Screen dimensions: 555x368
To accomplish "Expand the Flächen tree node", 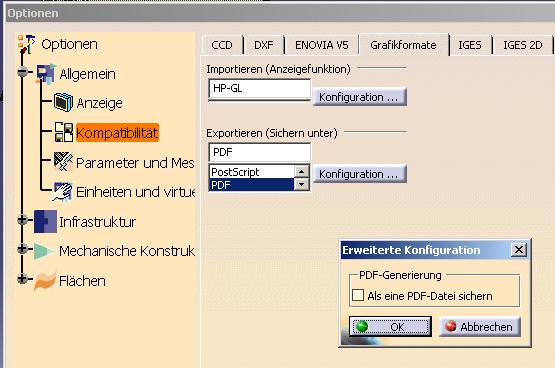I will 22,279.
